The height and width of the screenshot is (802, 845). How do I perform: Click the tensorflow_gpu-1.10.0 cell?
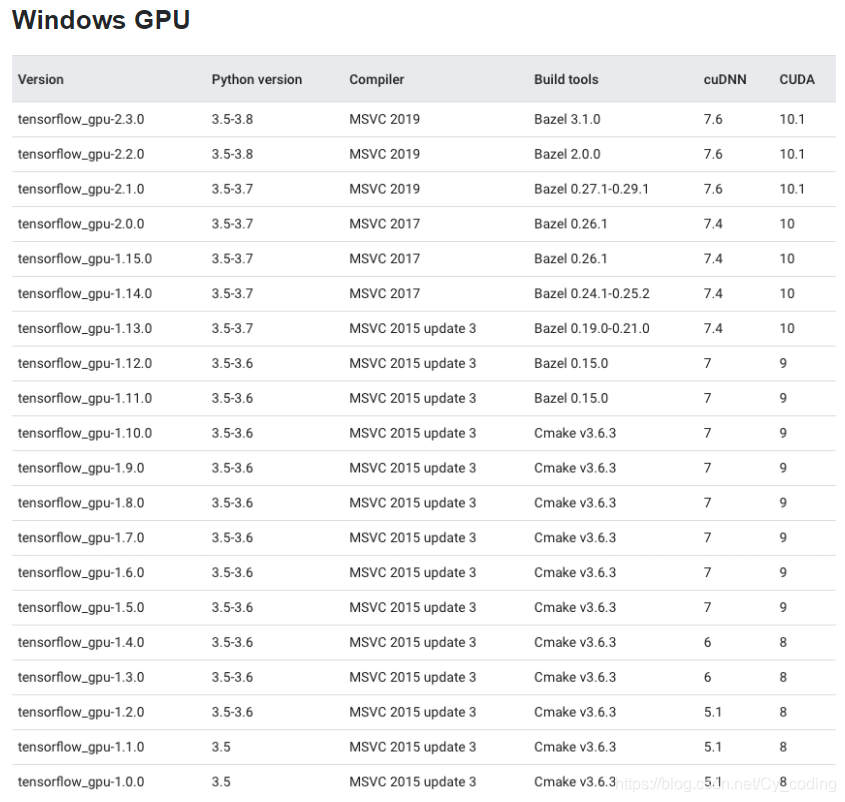85,433
